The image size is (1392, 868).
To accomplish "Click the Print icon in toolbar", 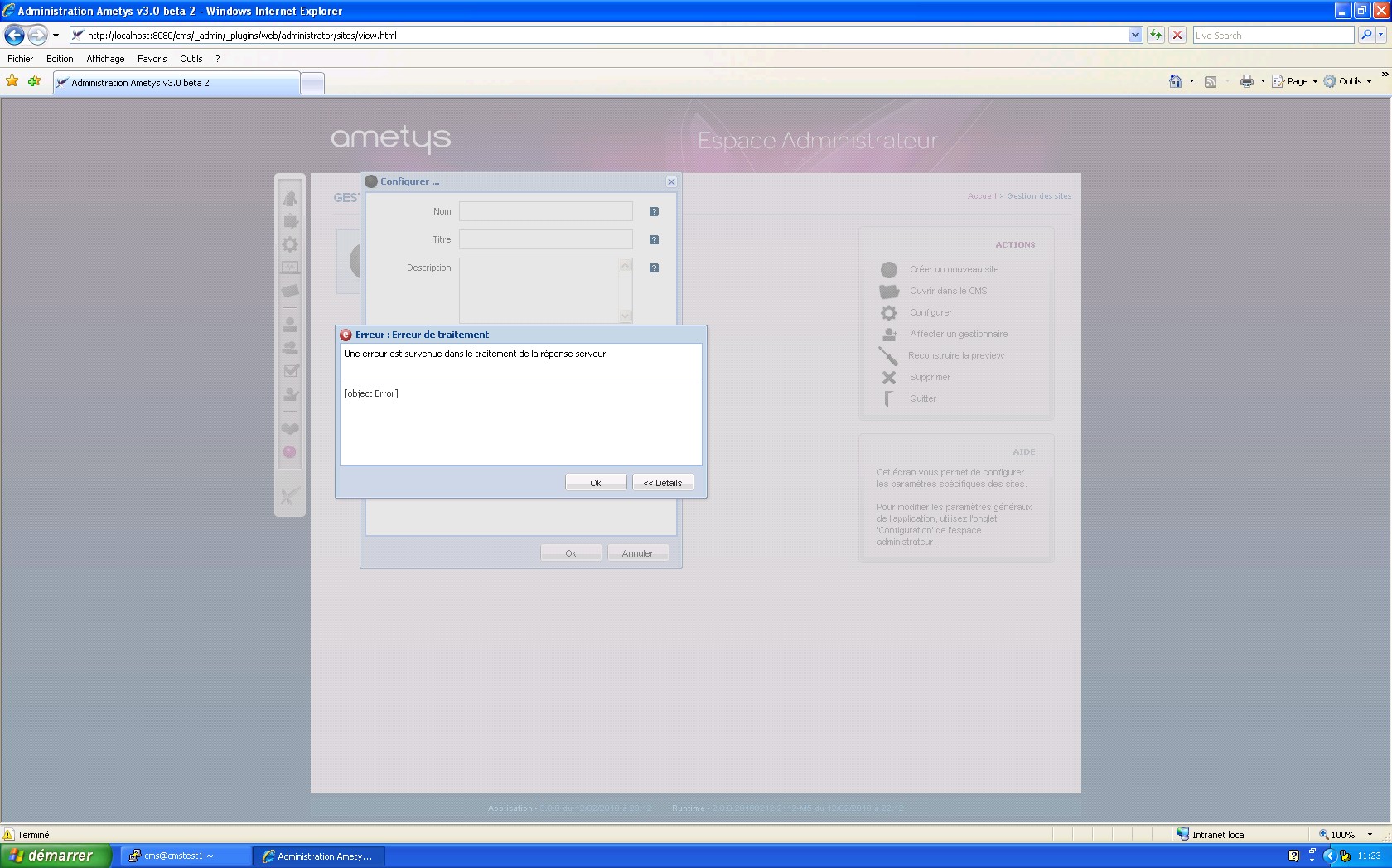I will pos(1246,81).
